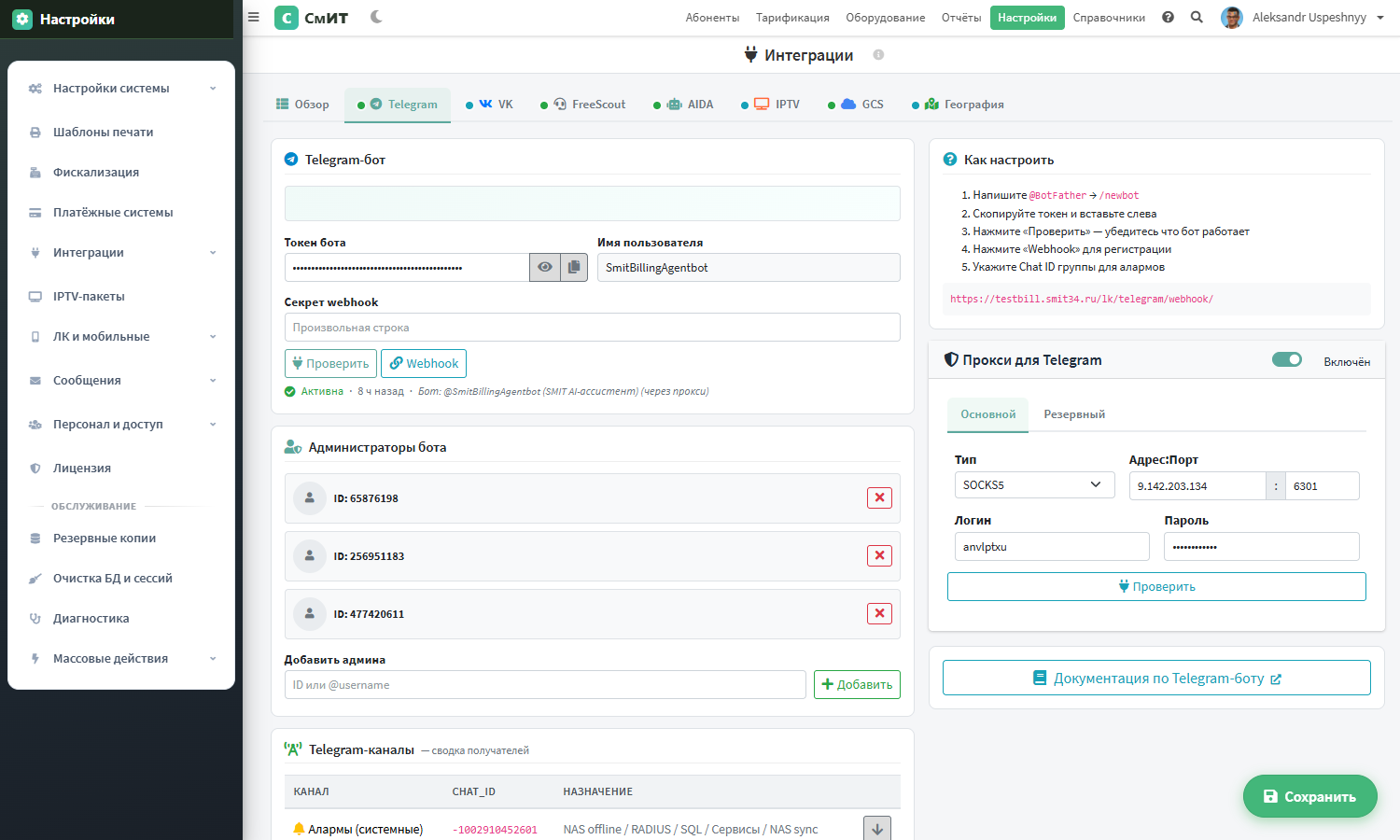Switch to VK integration tab
Screen dimensions: 1400x840
tap(490, 105)
